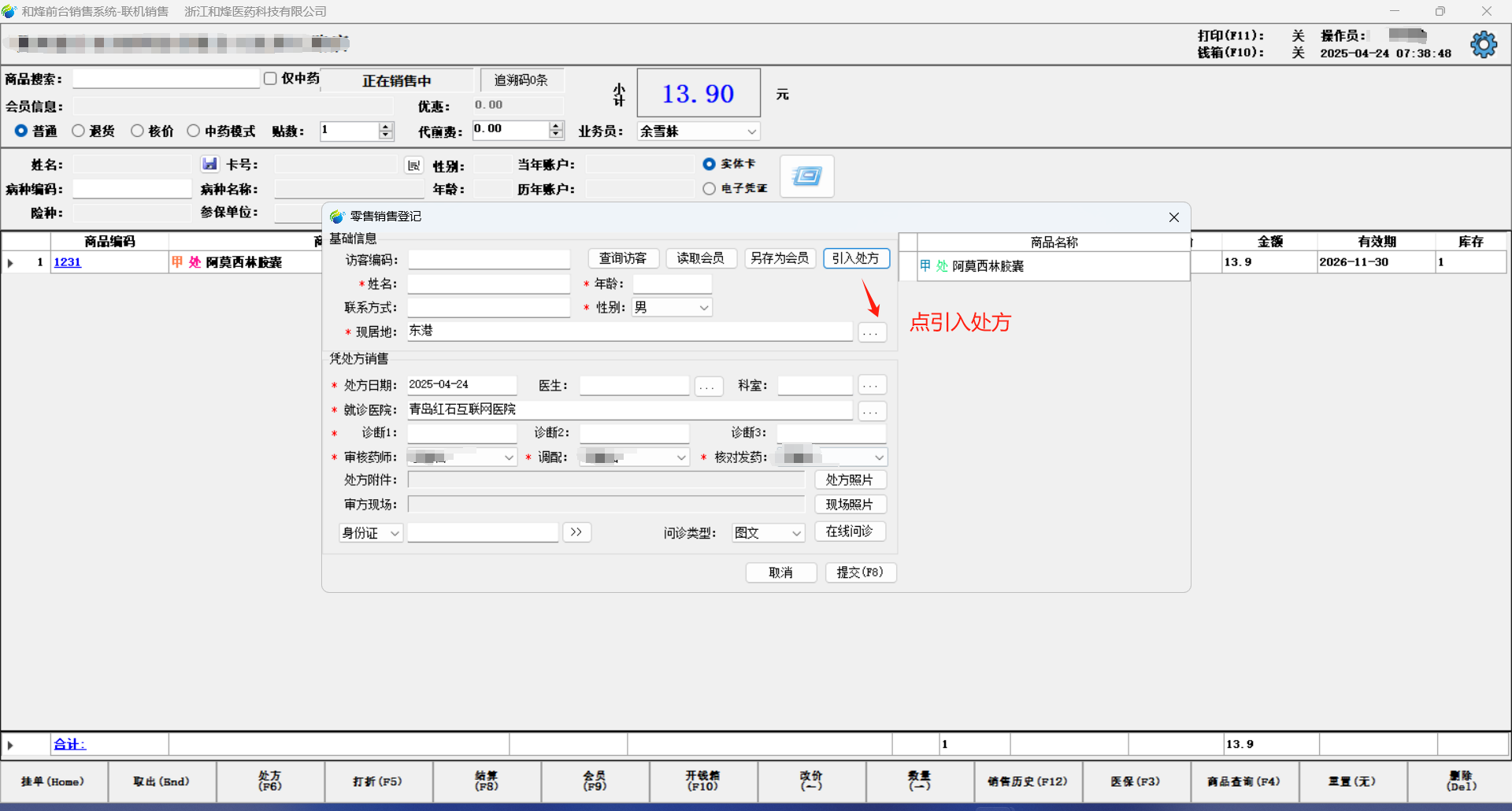Click the 在线问诊 button
This screenshot has width=1512, height=811.
click(x=850, y=532)
